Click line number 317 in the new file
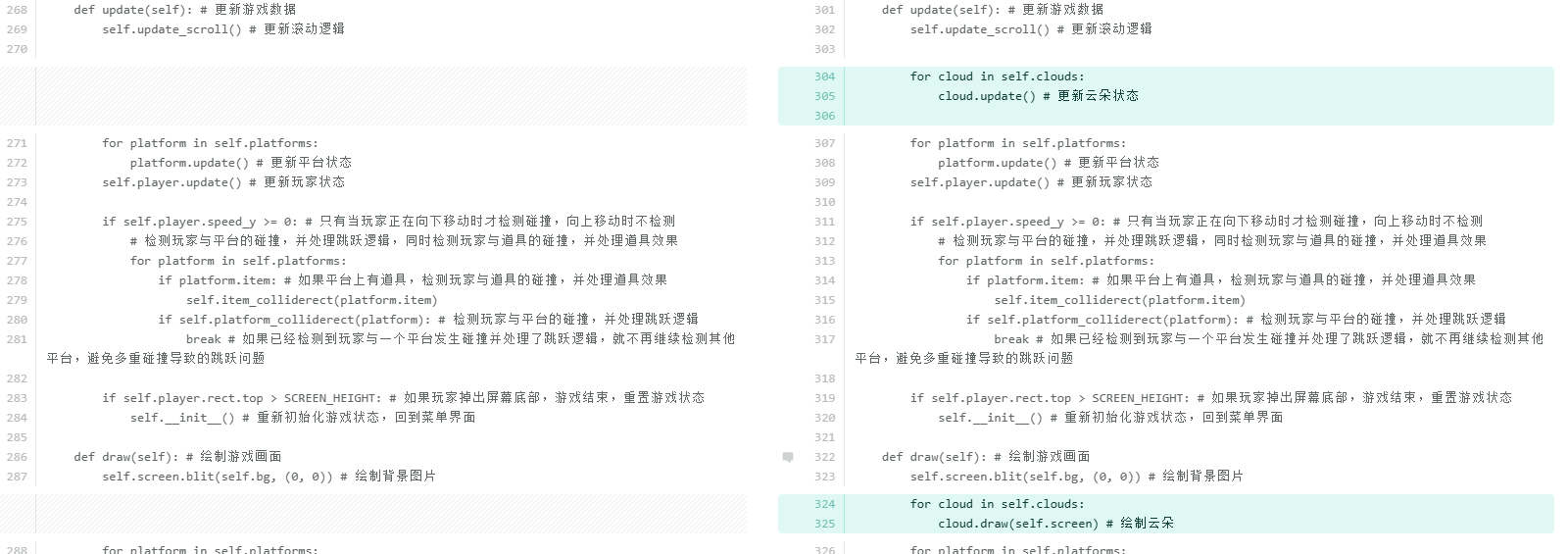Screen dimensions: 1568x554 (824, 339)
